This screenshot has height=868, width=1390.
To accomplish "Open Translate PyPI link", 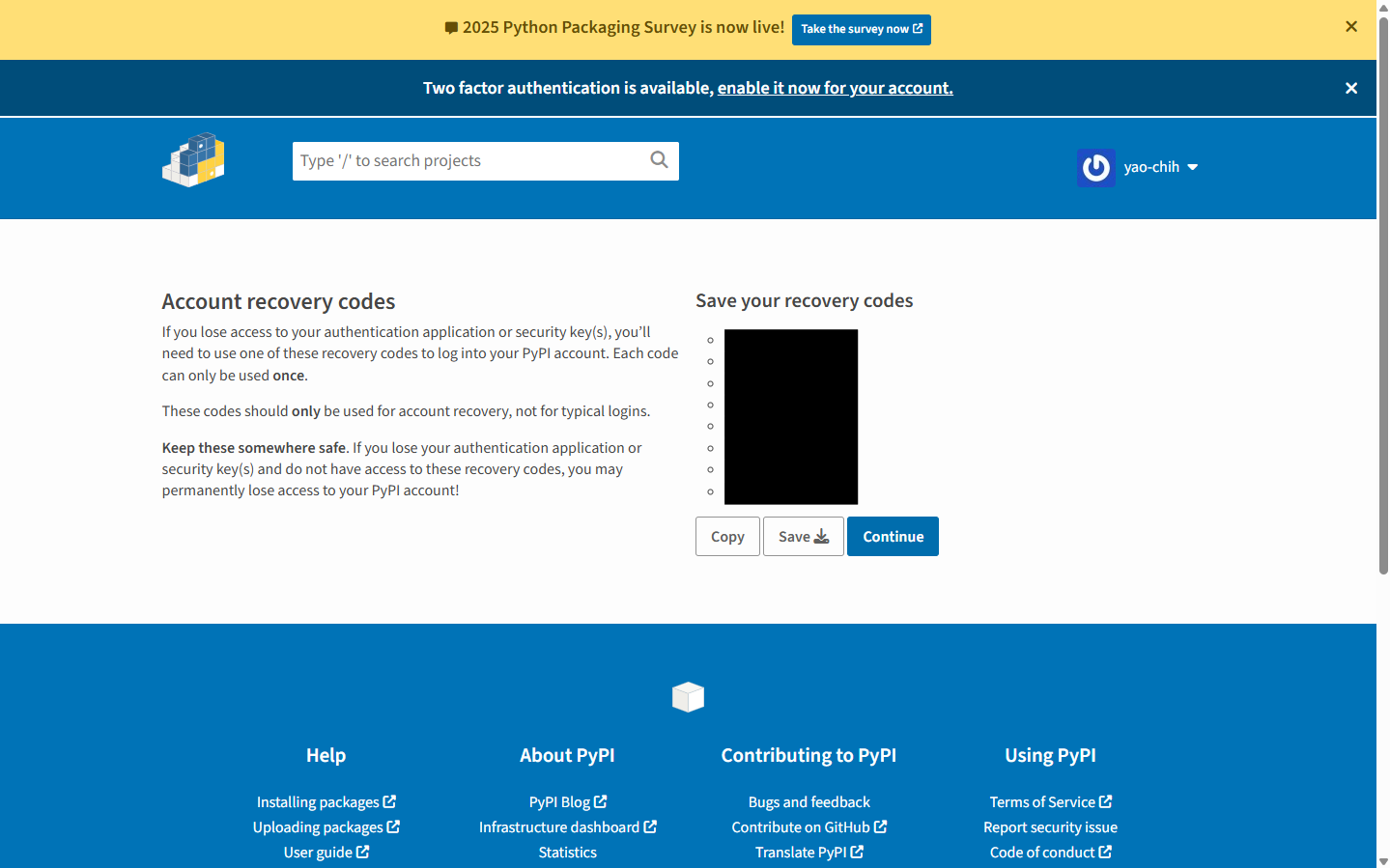I will [x=809, y=853].
